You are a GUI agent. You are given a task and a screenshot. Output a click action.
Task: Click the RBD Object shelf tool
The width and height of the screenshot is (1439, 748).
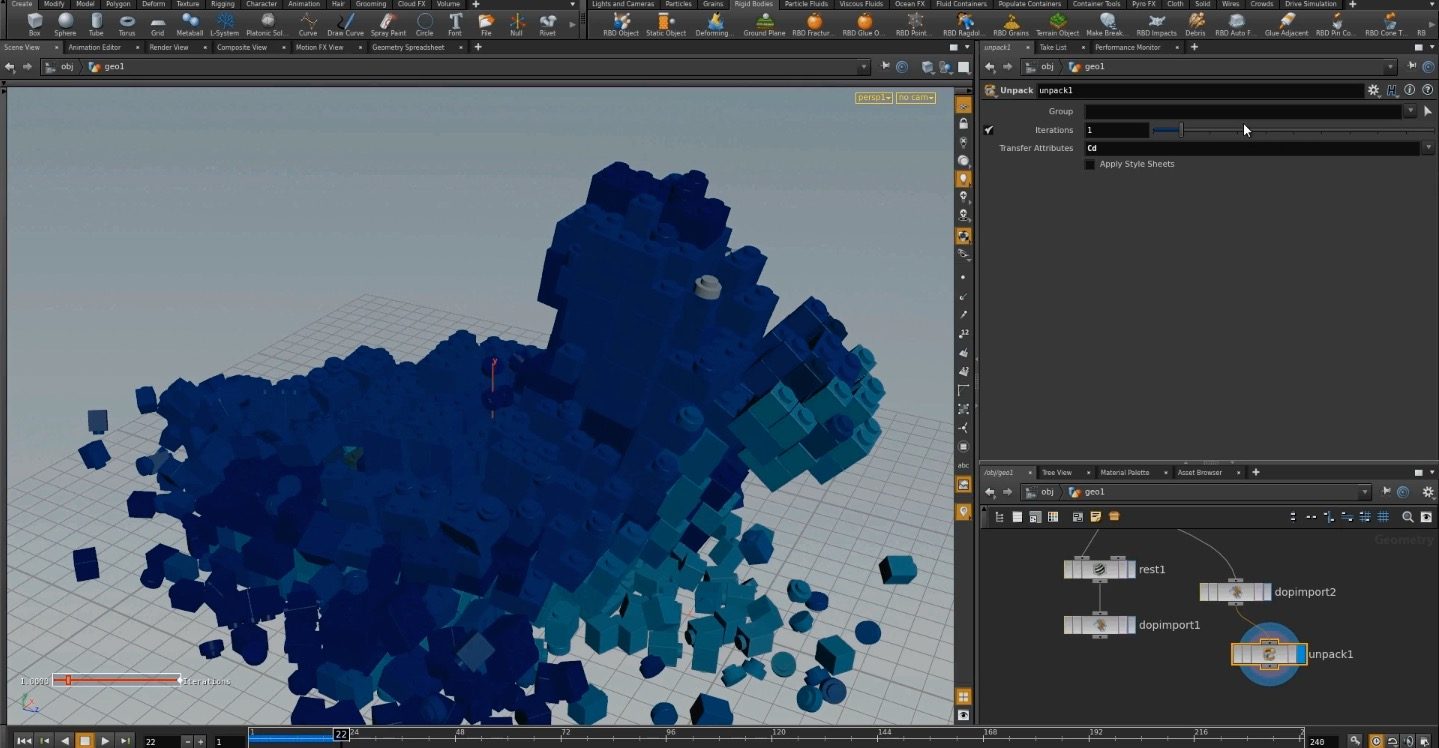[621, 24]
